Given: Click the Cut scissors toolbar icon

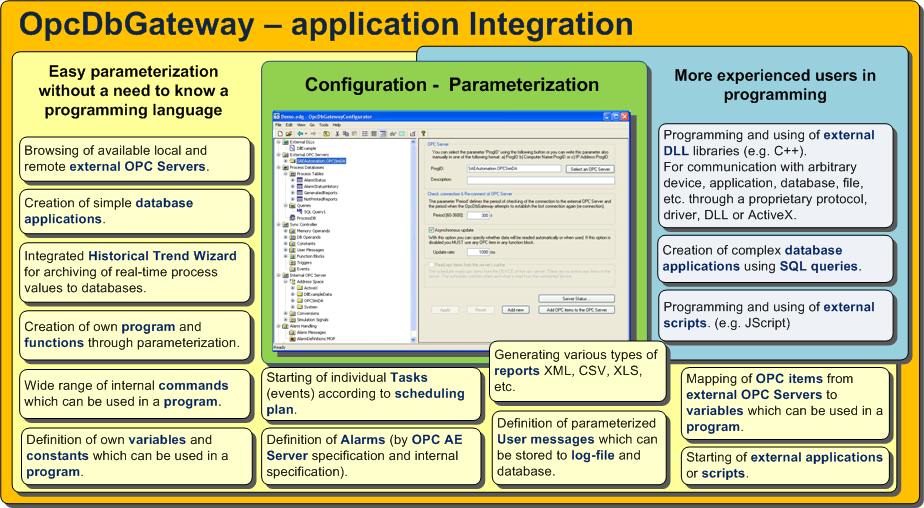Looking at the screenshot, I should [x=338, y=134].
